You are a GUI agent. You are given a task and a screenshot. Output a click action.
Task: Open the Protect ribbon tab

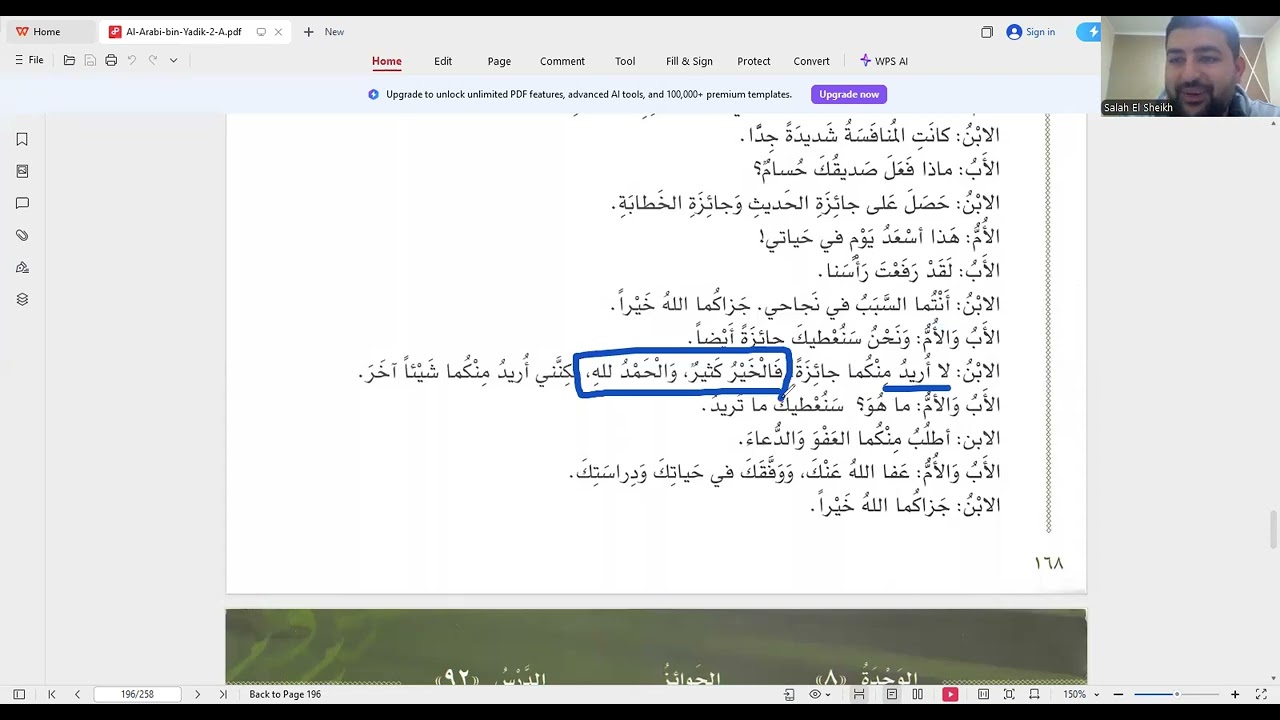tap(754, 61)
